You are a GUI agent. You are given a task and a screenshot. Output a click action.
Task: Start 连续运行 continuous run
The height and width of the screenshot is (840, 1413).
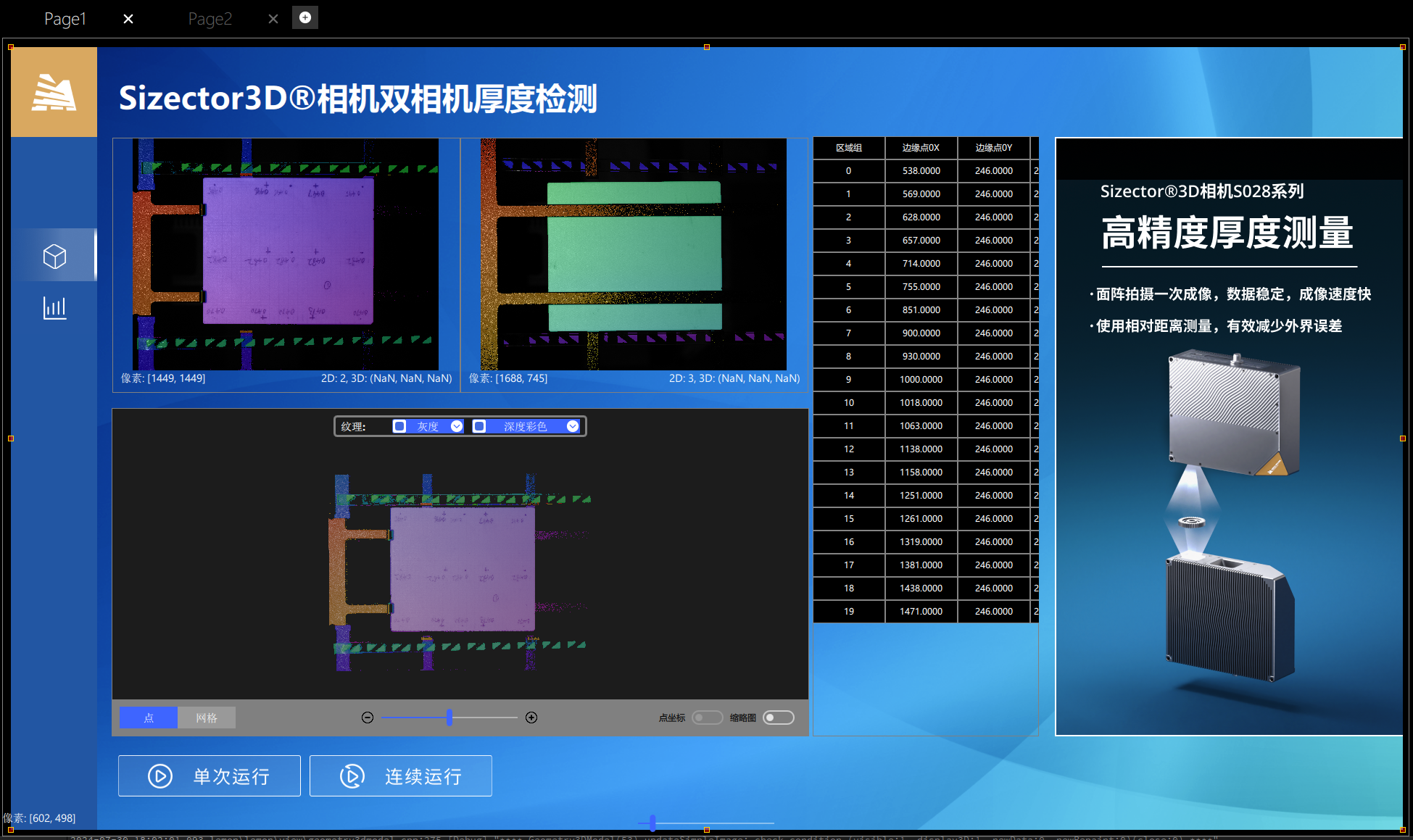pos(401,775)
